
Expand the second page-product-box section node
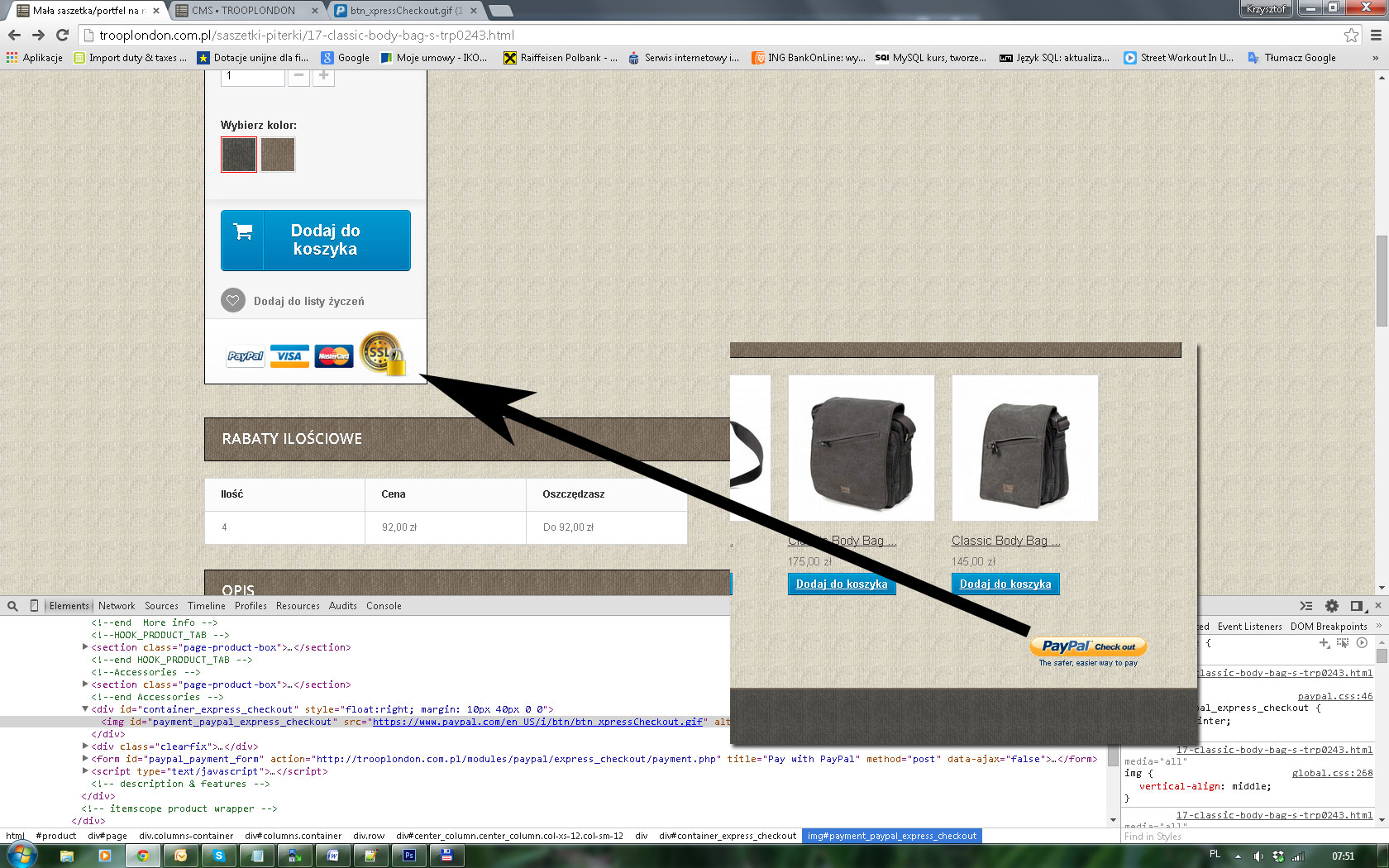(x=85, y=684)
